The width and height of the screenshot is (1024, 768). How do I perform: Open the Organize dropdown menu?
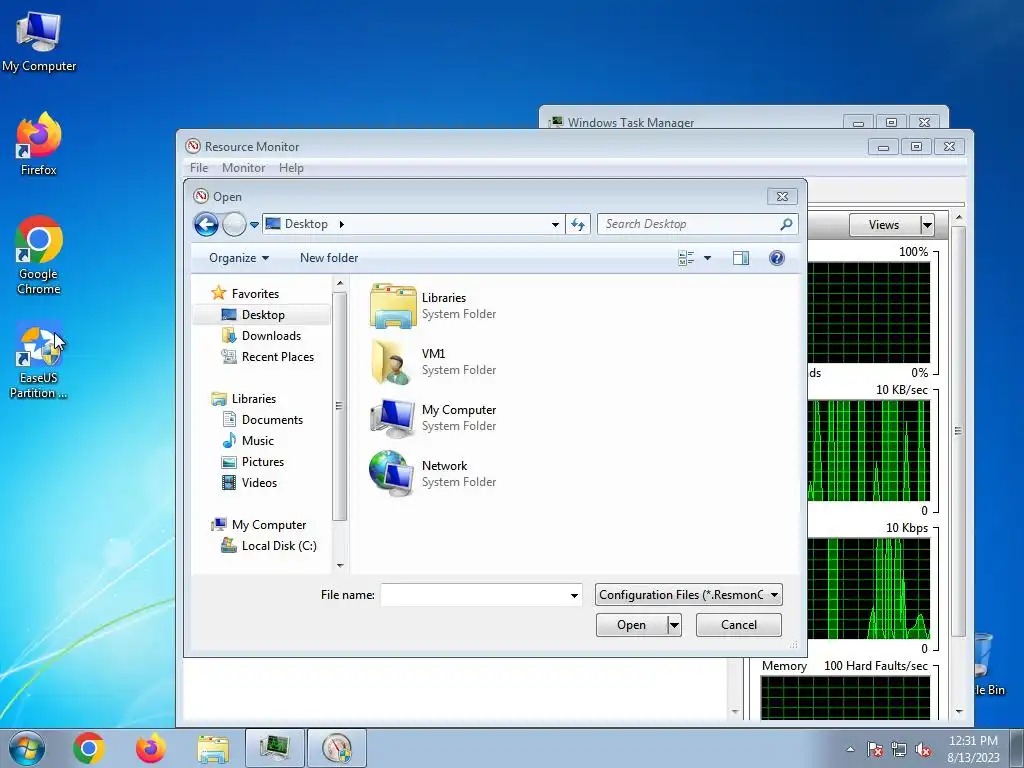[238, 258]
